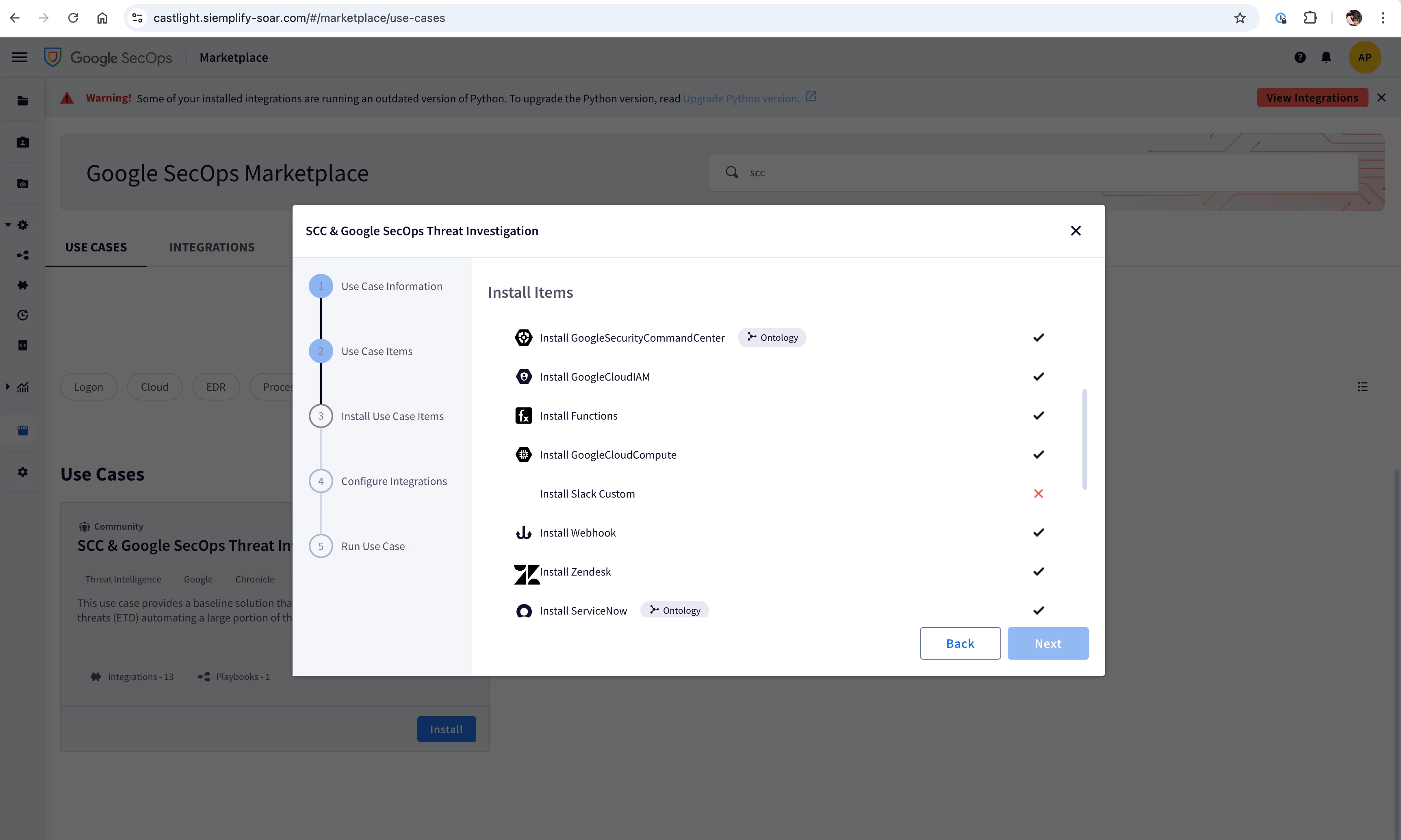Click the Install button on use case card
Screen dimensions: 1401x840
point(447,729)
